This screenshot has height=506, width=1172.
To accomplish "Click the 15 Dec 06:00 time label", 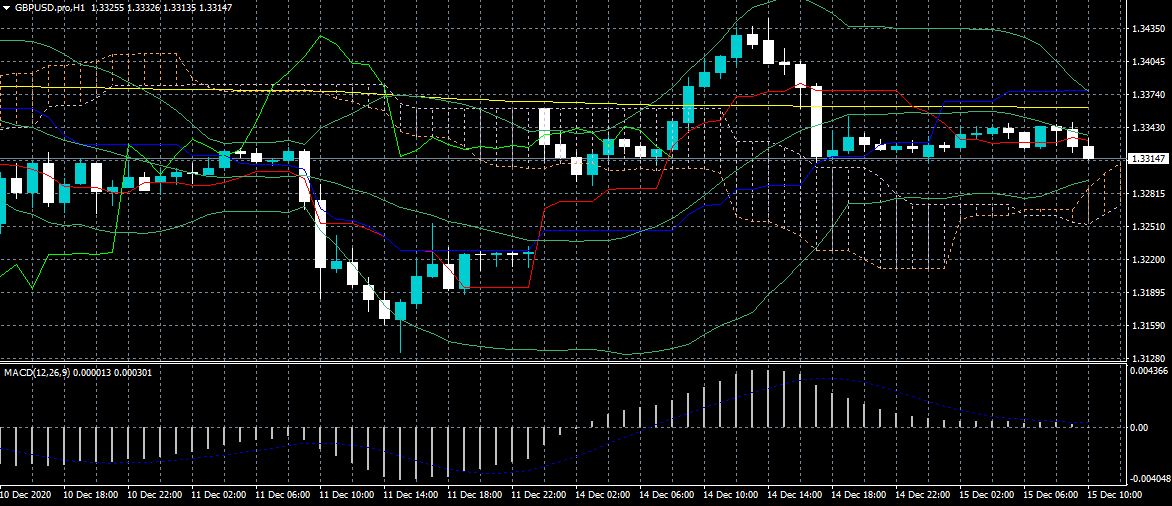I will coord(1052,495).
